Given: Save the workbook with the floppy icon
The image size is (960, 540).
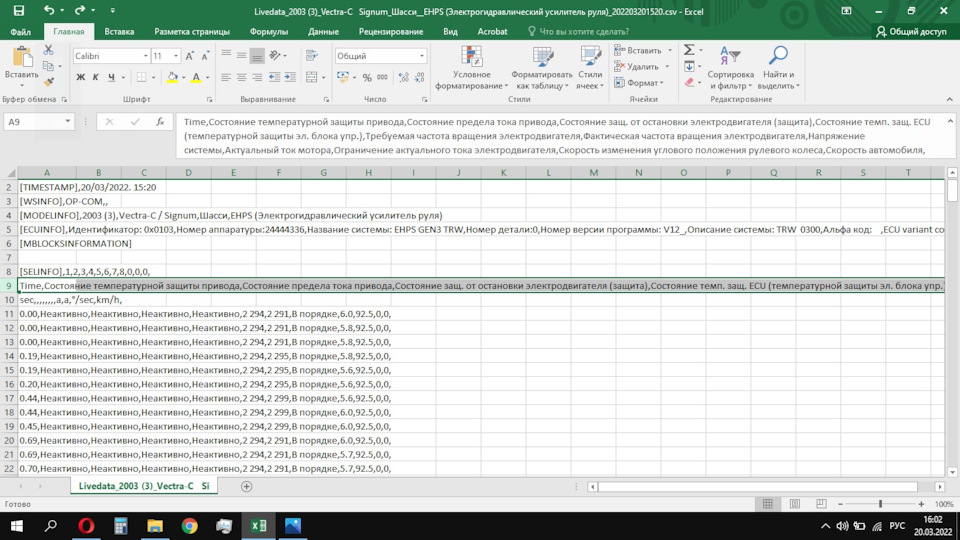Looking at the screenshot, I should click(19, 10).
